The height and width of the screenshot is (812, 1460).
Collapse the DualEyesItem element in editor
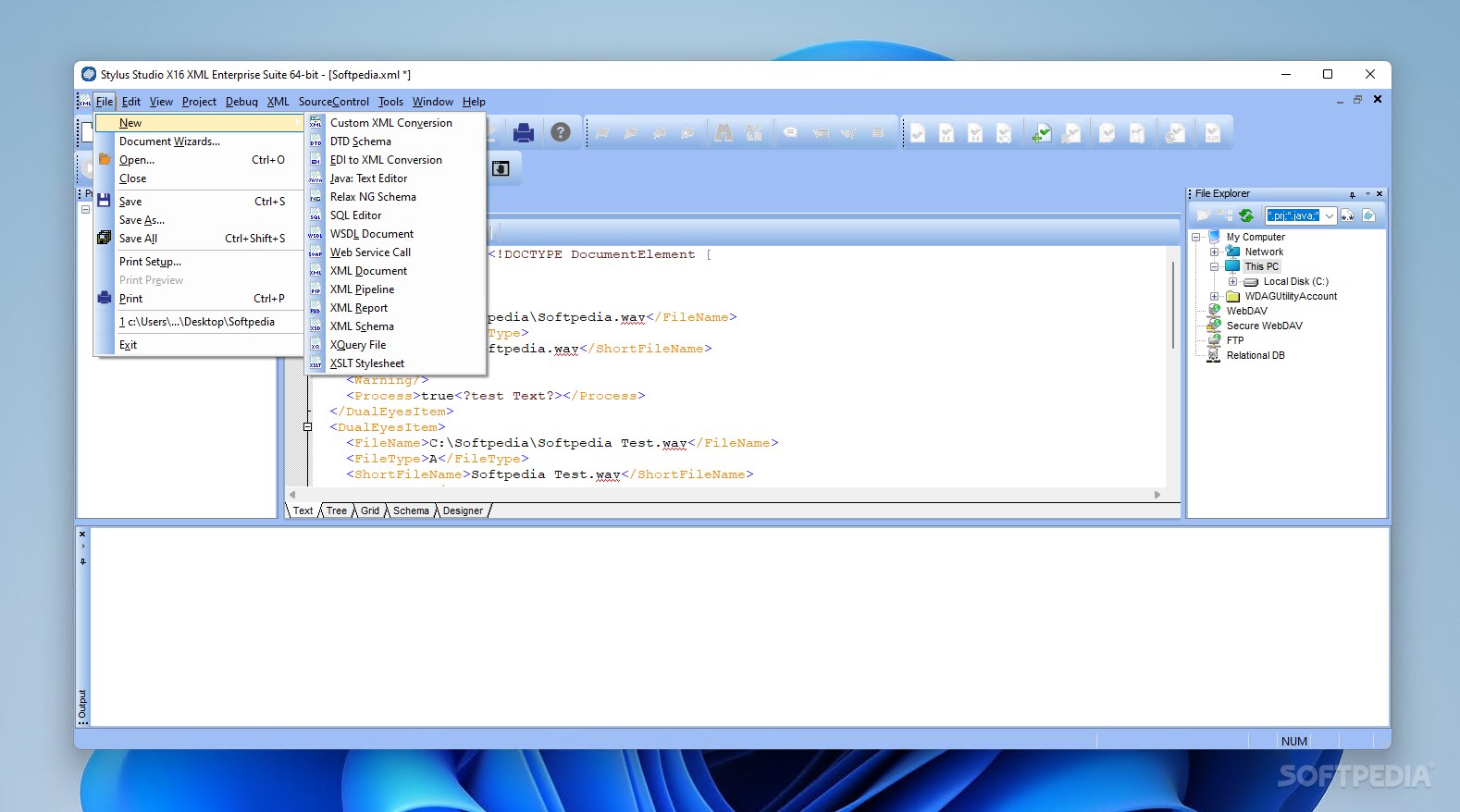coord(307,427)
